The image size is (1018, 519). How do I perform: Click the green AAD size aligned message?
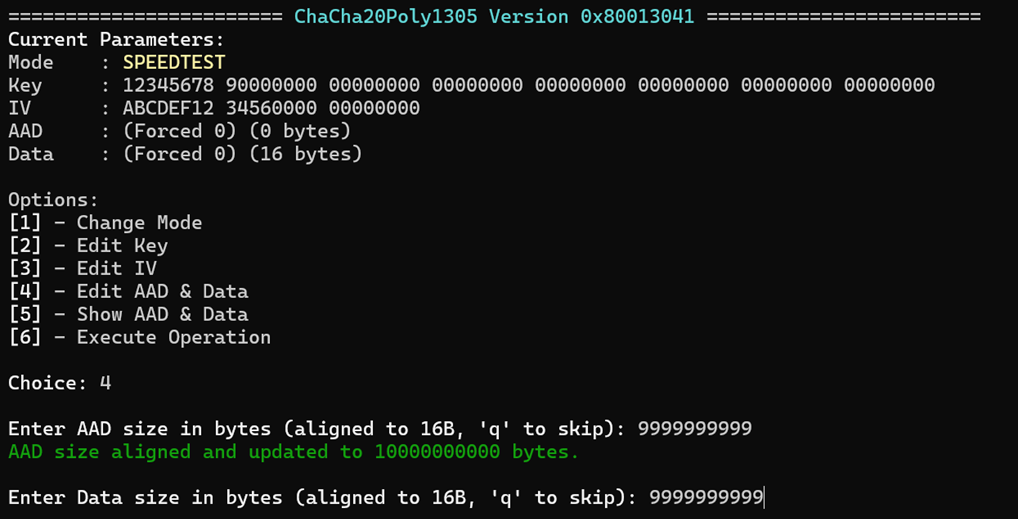[x=293, y=451]
